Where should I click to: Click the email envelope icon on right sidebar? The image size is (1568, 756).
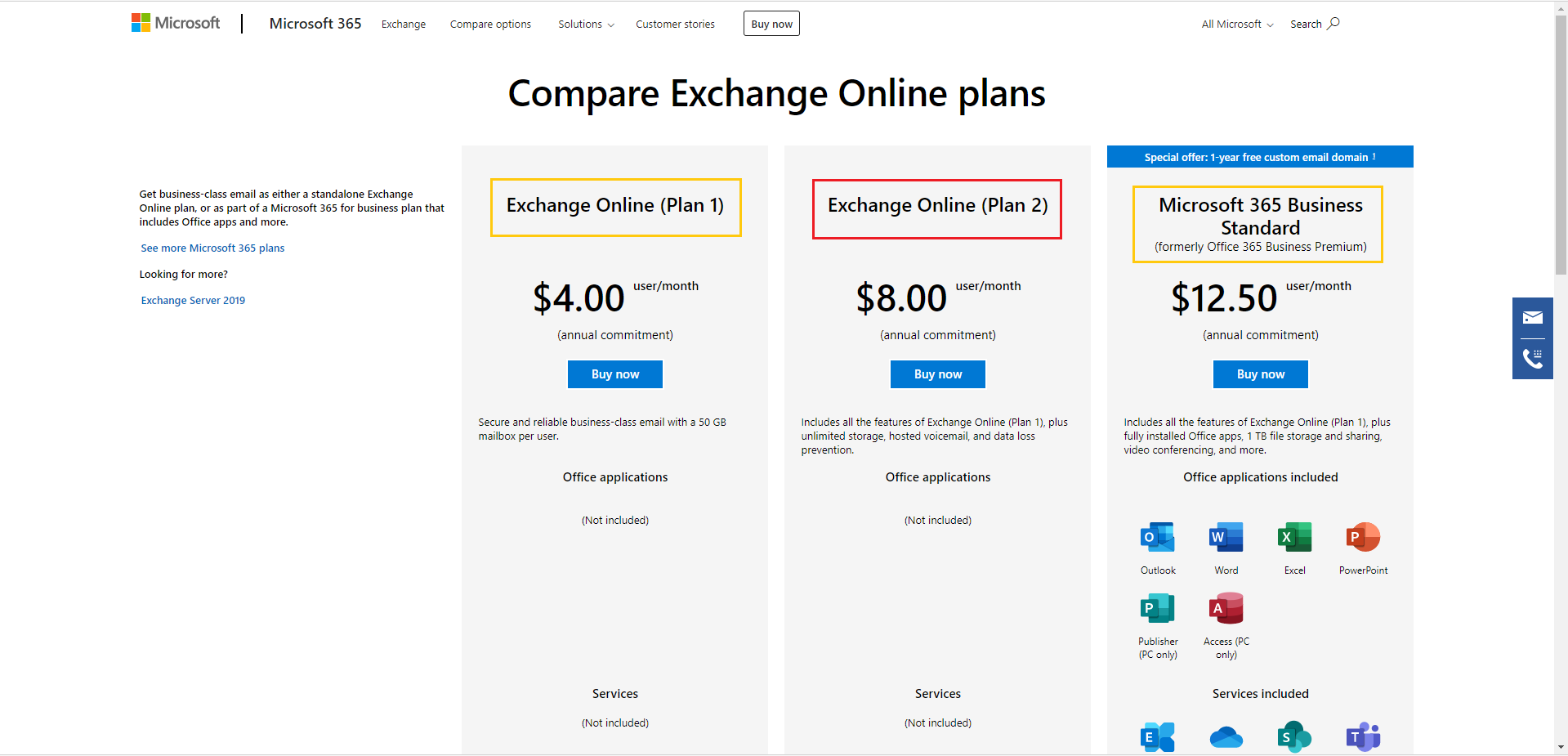pos(1533,318)
